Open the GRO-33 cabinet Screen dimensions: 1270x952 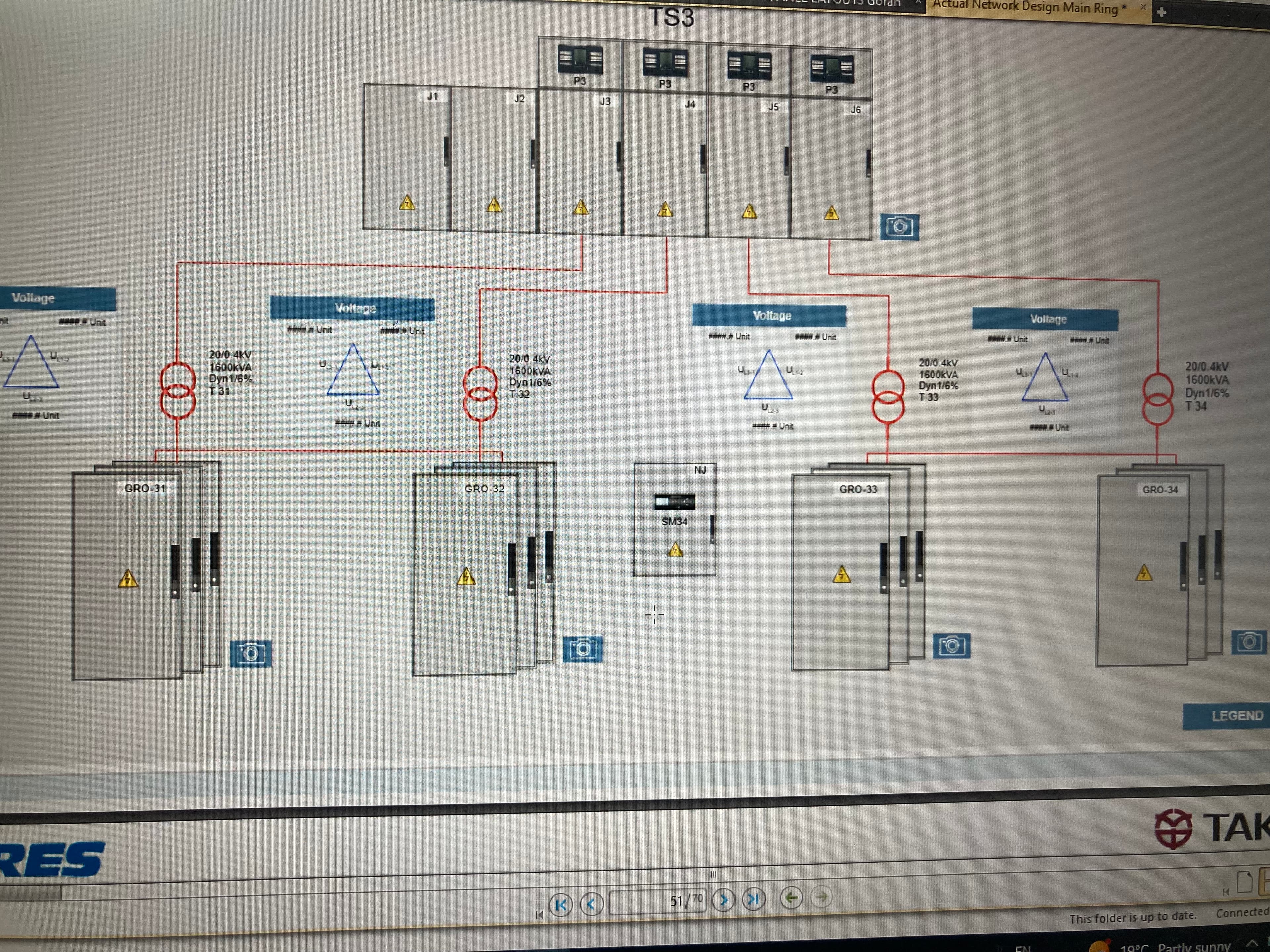[840, 572]
